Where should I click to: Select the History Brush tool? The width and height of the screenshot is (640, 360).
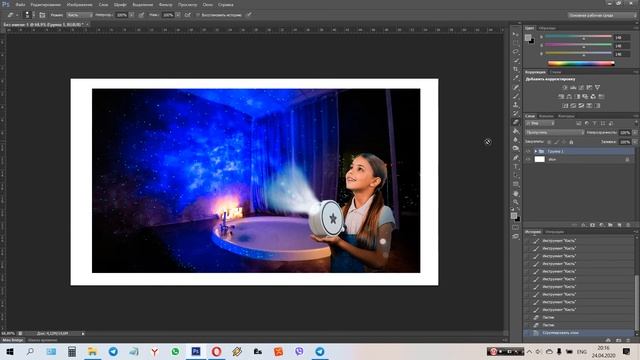516,113
